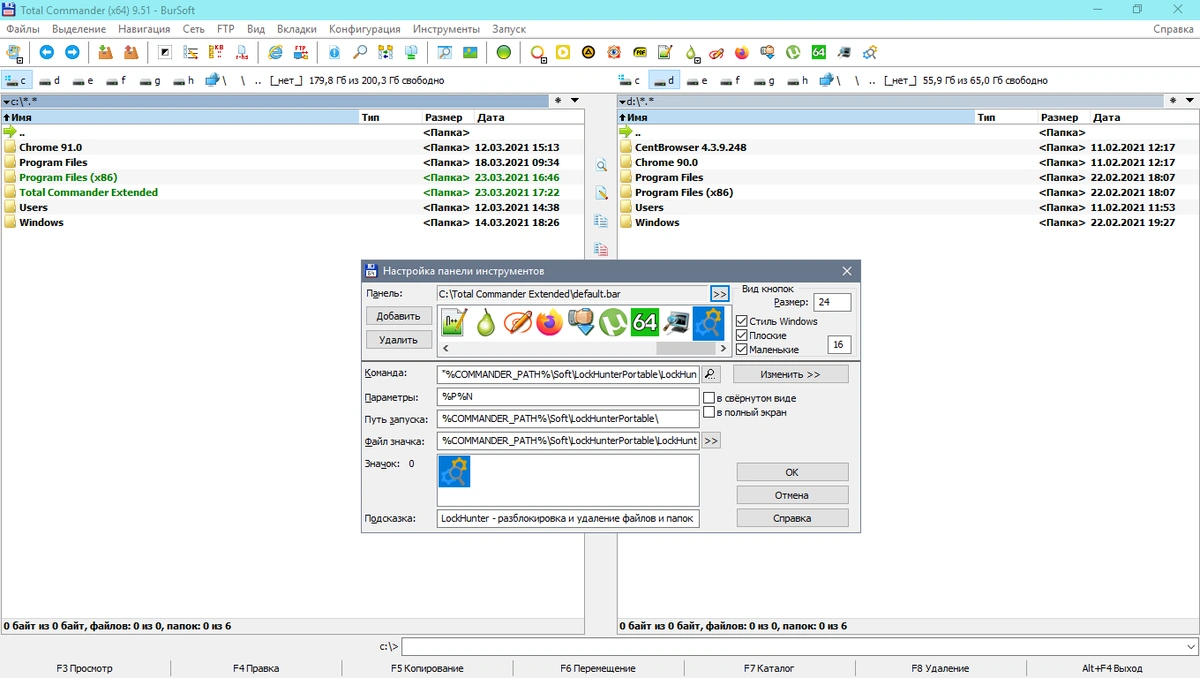Click the >> button next to icon file
This screenshot has width=1200, height=678.
(x=710, y=441)
